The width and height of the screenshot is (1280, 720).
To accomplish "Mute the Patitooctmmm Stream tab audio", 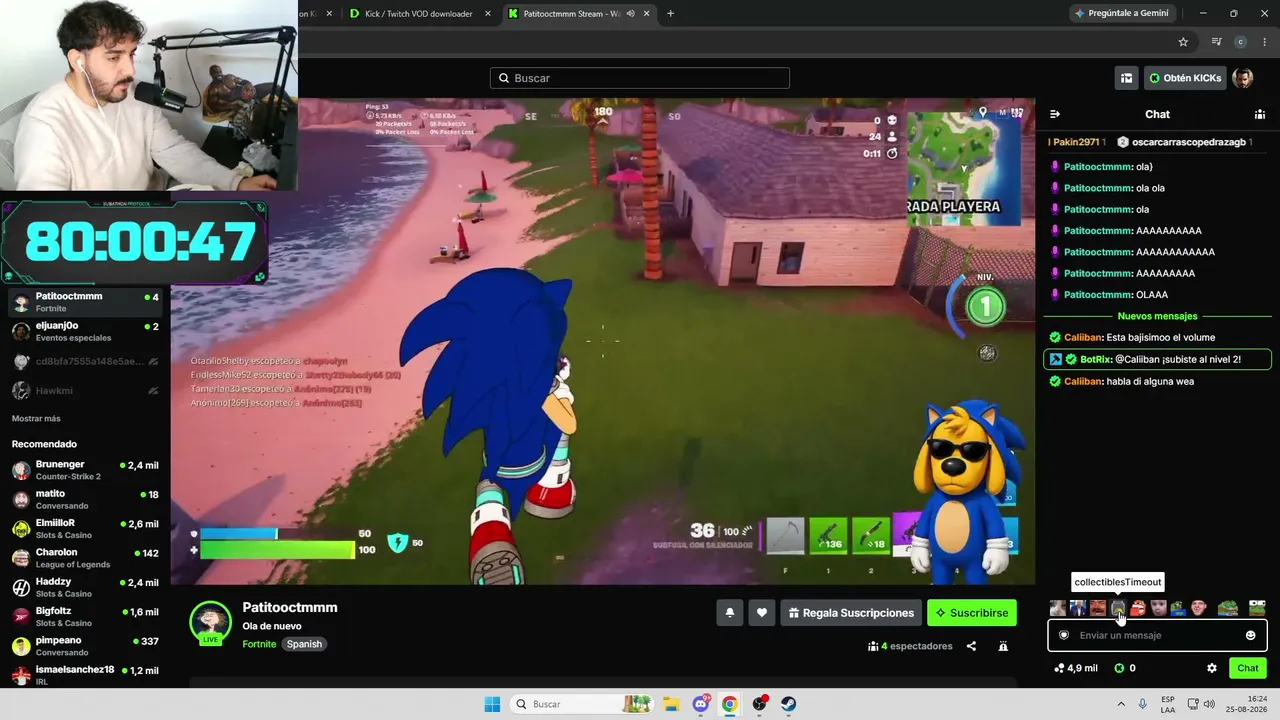I will pos(630,14).
